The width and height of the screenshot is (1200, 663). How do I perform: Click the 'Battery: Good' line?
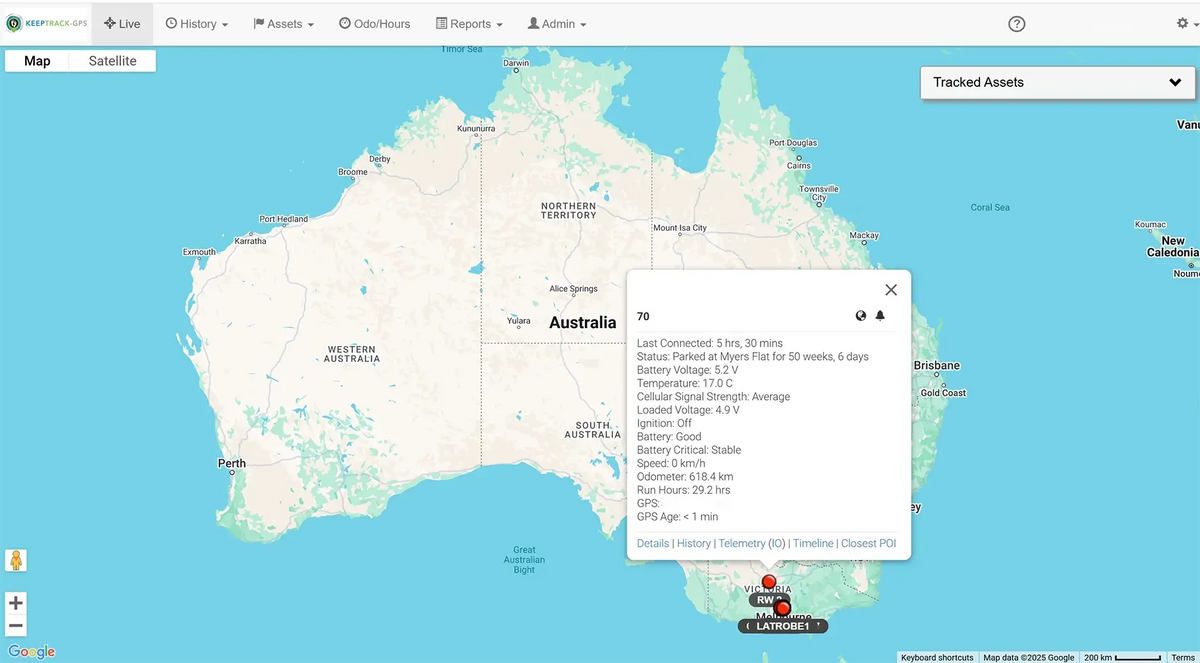click(x=669, y=437)
